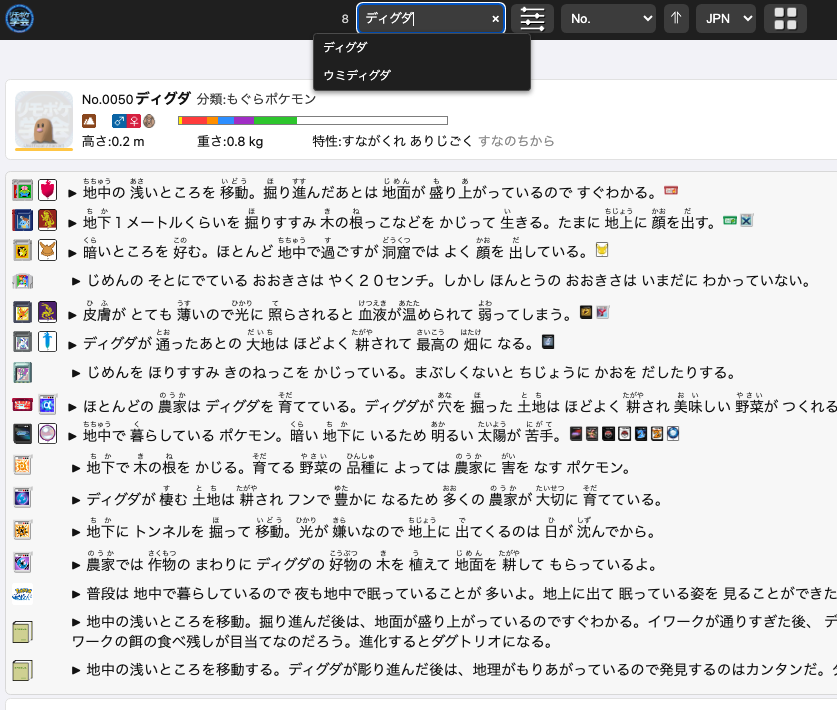Select the book icon on the イワークが通りすぎた後 row
The height and width of the screenshot is (710, 837).
[x=22, y=632]
